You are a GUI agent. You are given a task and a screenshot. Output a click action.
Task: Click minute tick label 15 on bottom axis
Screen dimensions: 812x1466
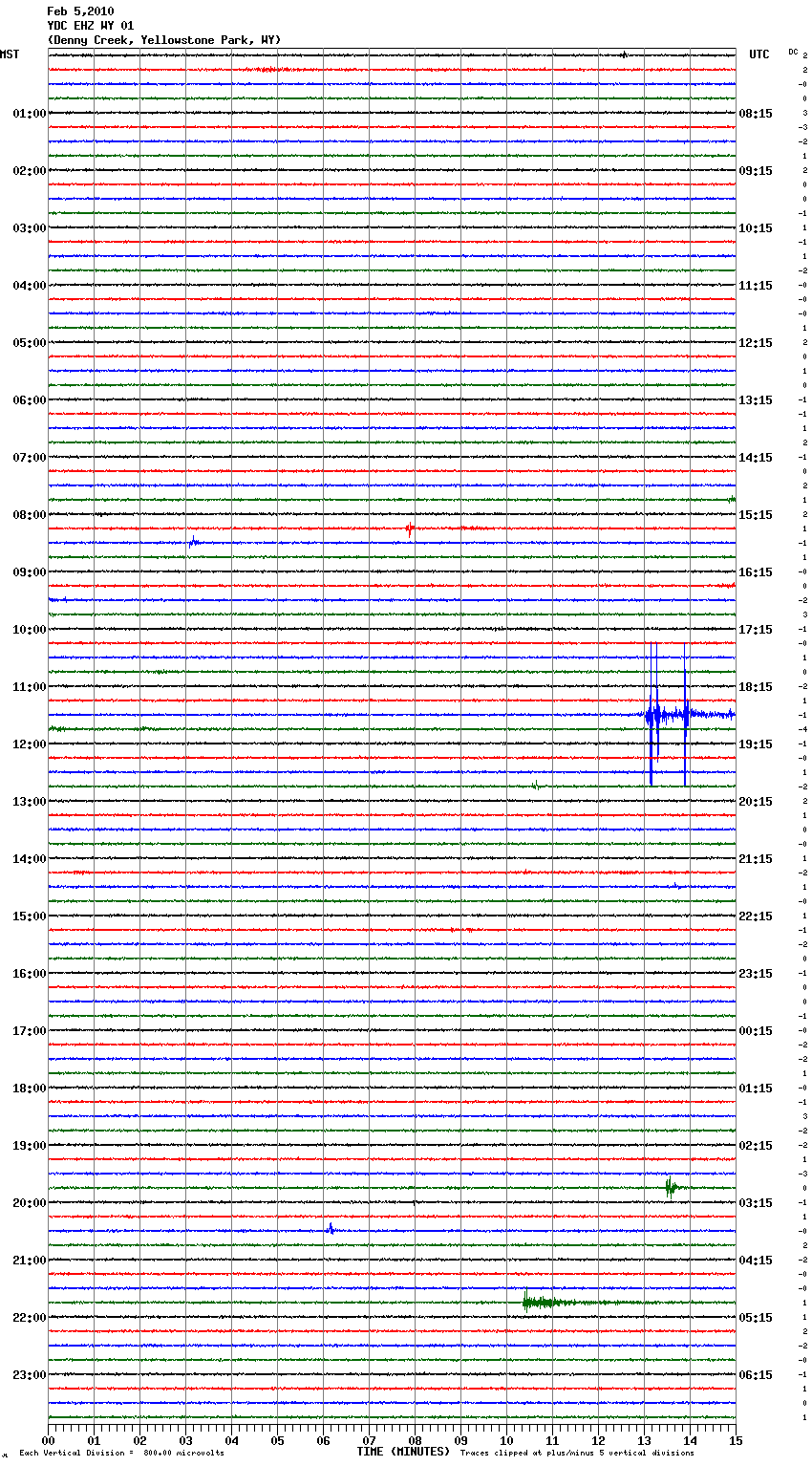pos(736,1440)
